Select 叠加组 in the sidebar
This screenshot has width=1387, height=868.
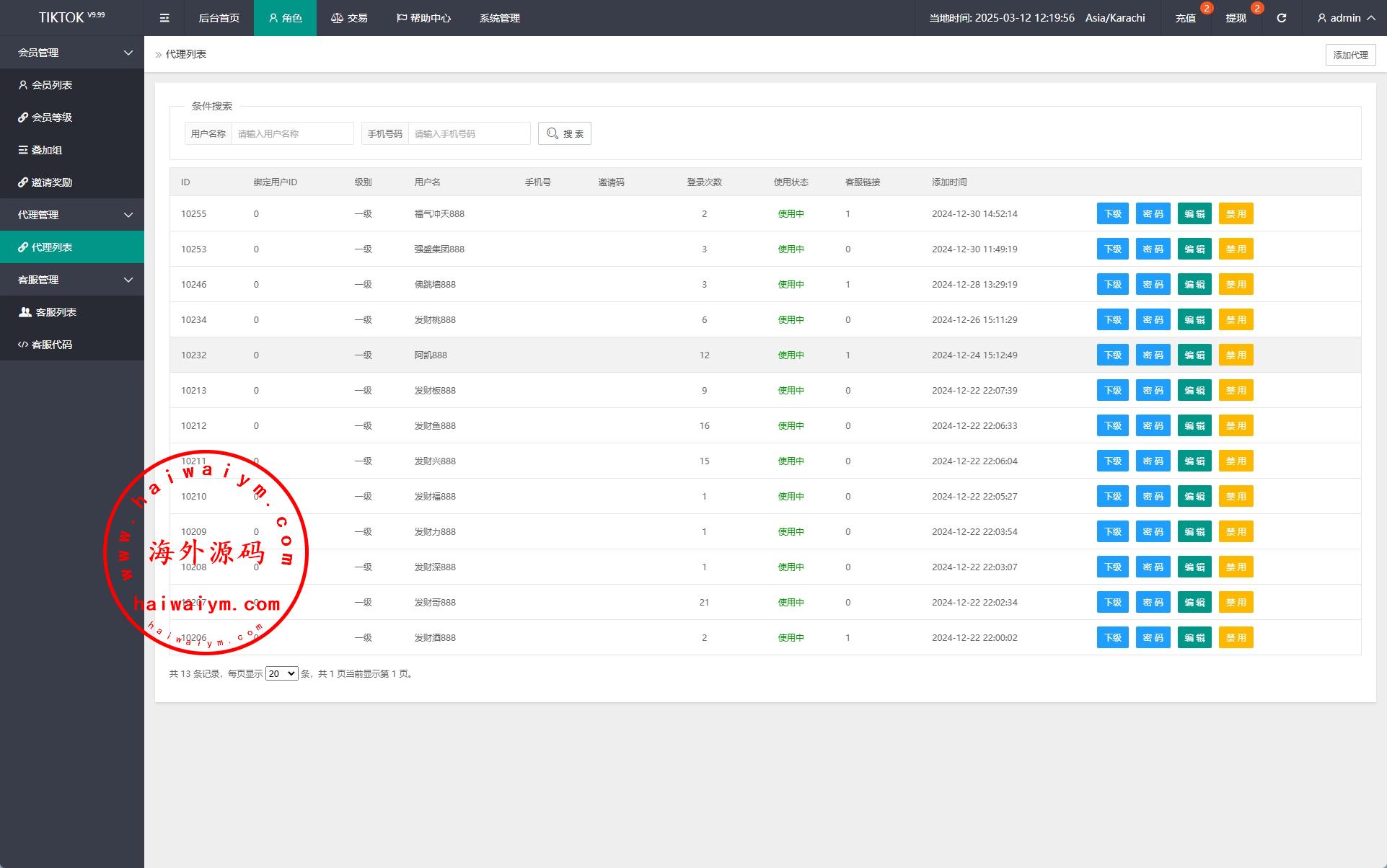tap(47, 150)
